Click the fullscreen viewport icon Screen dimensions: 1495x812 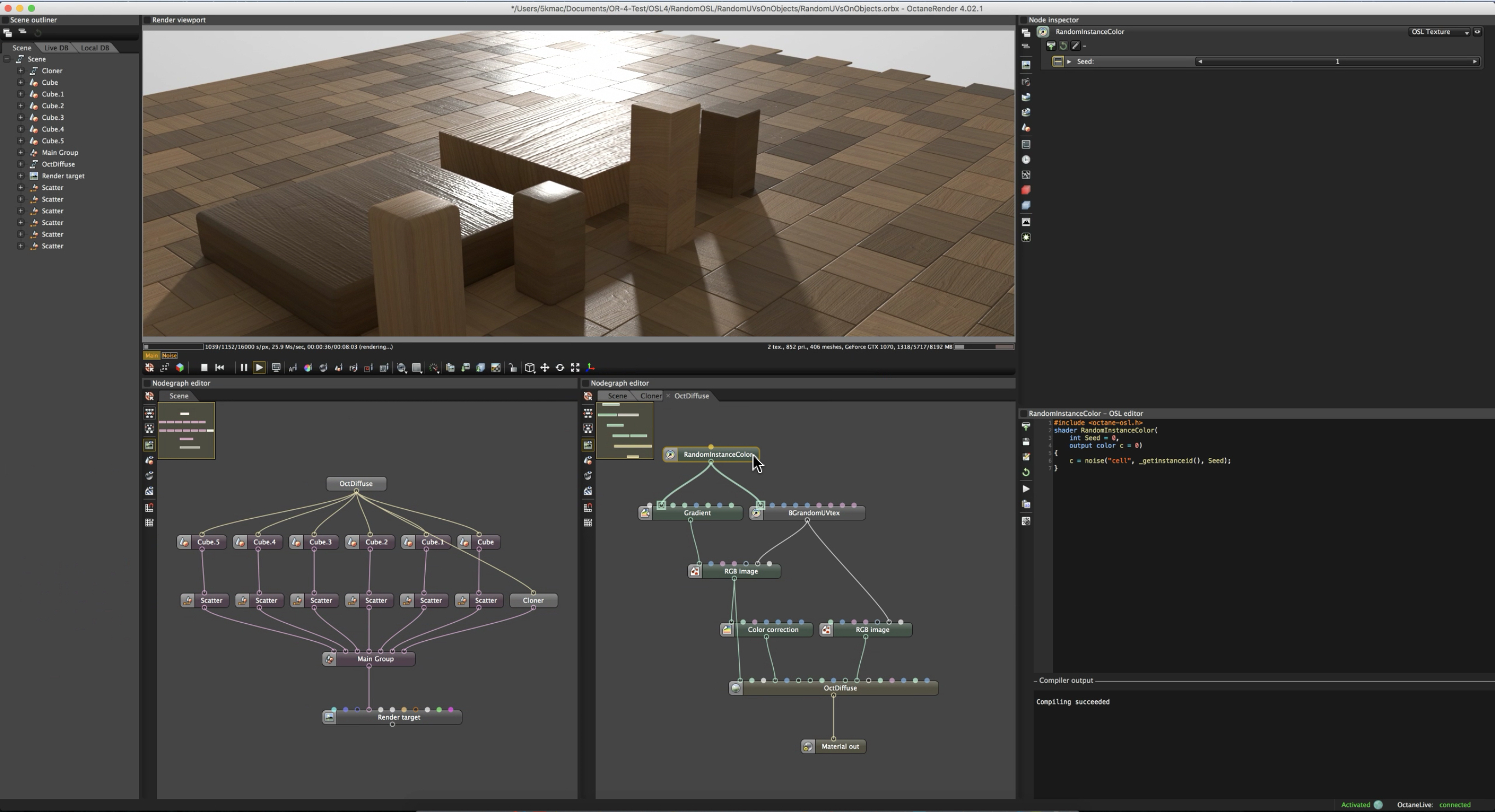click(575, 368)
